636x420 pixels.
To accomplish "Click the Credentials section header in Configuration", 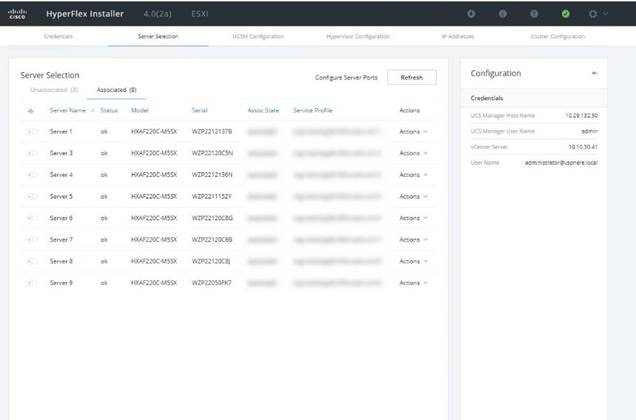I will pyautogui.click(x=487, y=98).
